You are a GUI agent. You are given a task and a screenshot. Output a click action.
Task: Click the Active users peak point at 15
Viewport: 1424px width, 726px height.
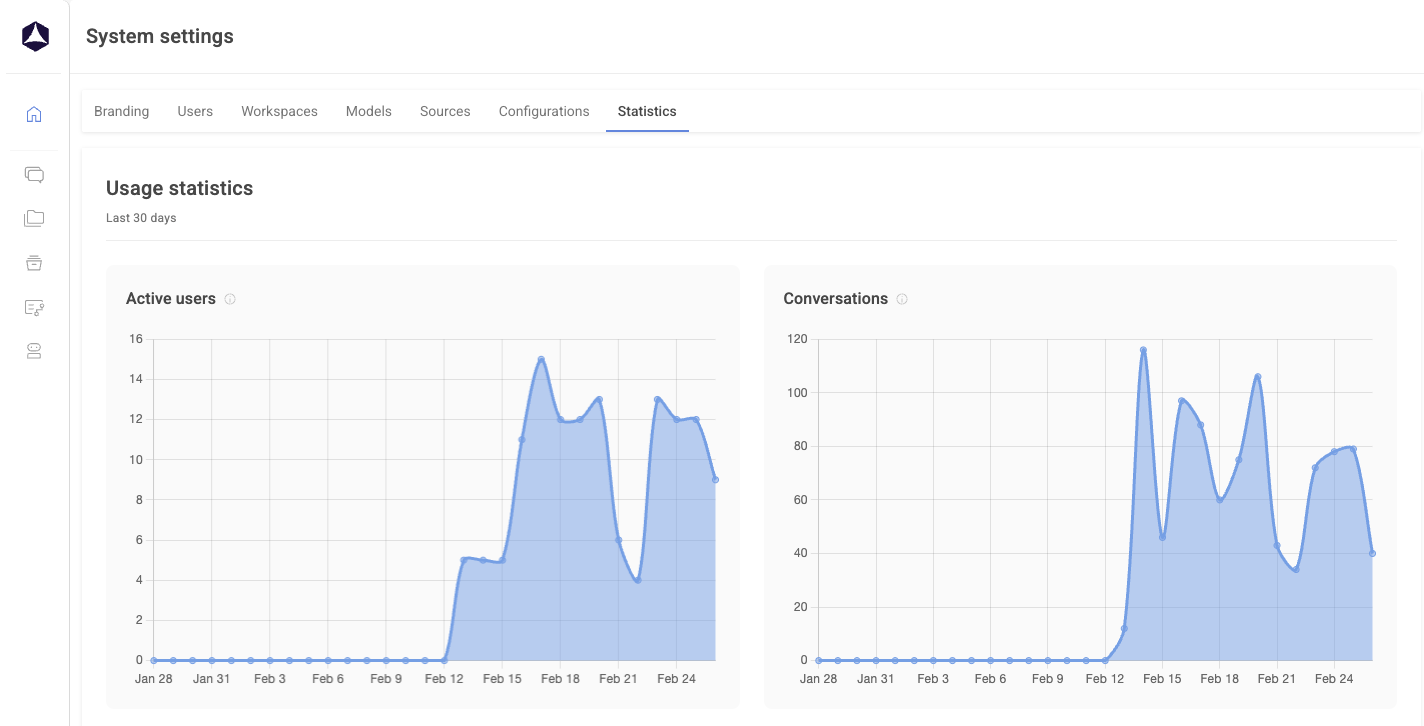(x=541, y=359)
